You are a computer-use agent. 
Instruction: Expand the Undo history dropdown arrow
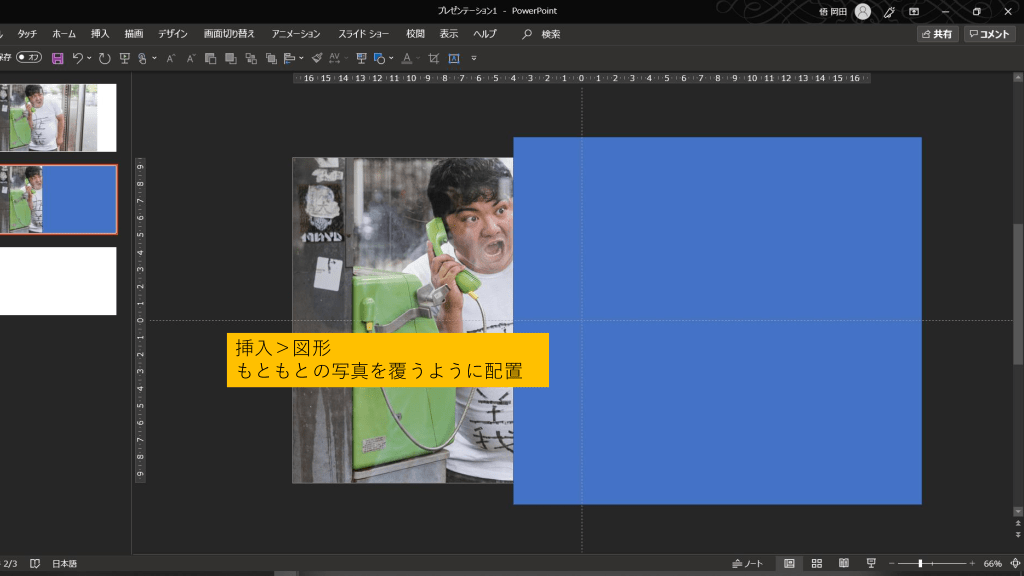(x=89, y=58)
